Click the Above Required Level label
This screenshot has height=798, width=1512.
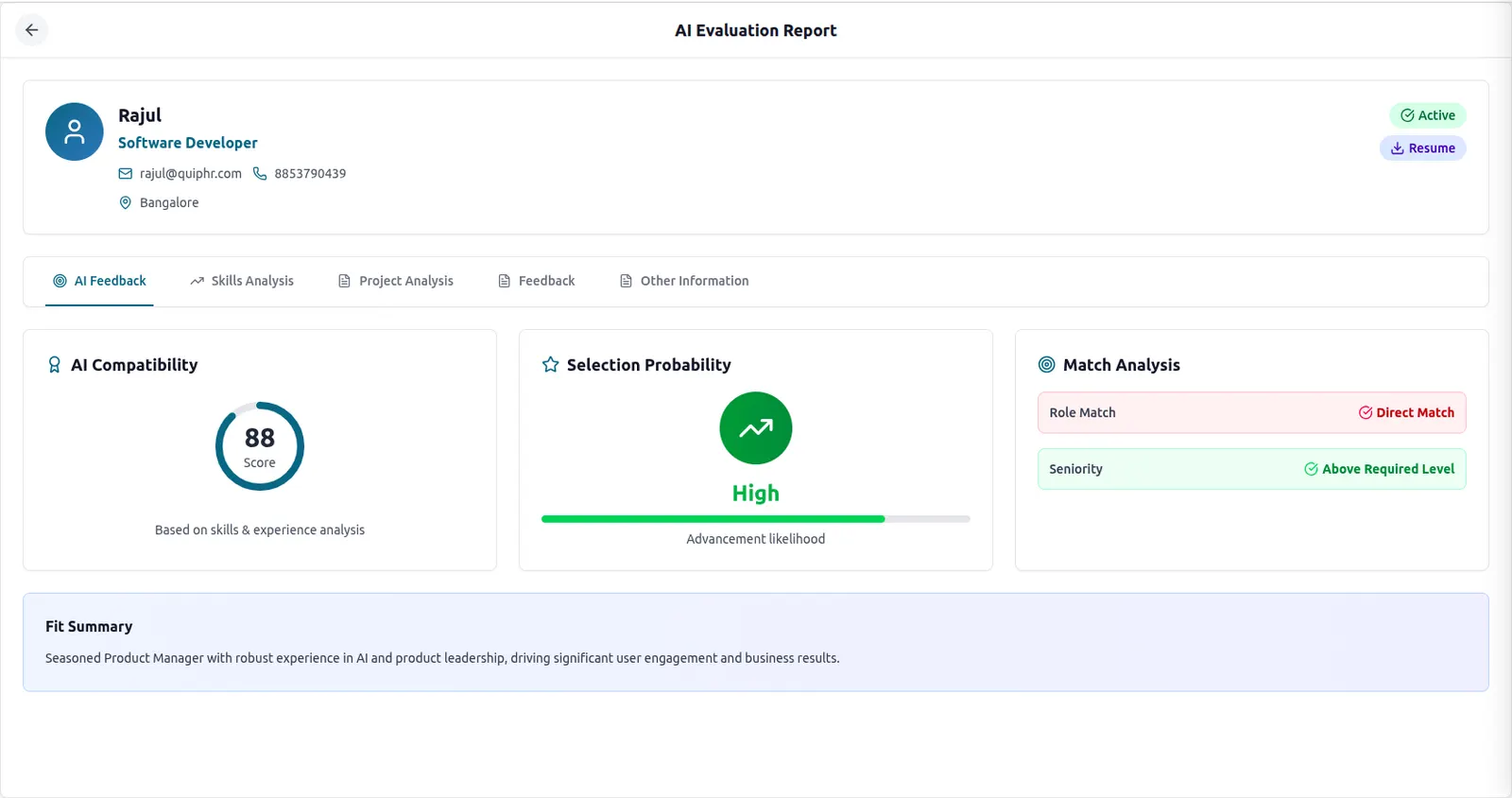pyautogui.click(x=1388, y=469)
